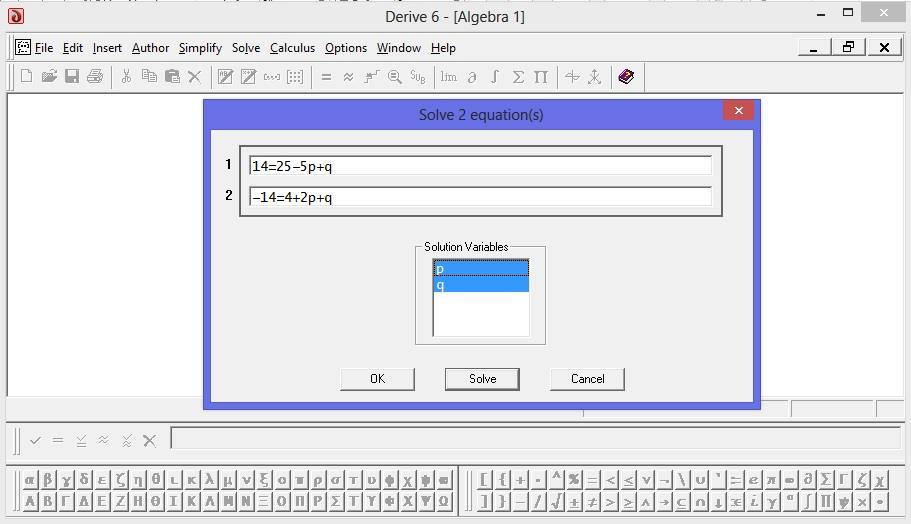This screenshot has width=911, height=524.
Task: Insert lowercase alpha from Greek palette
Action: (x=30, y=480)
